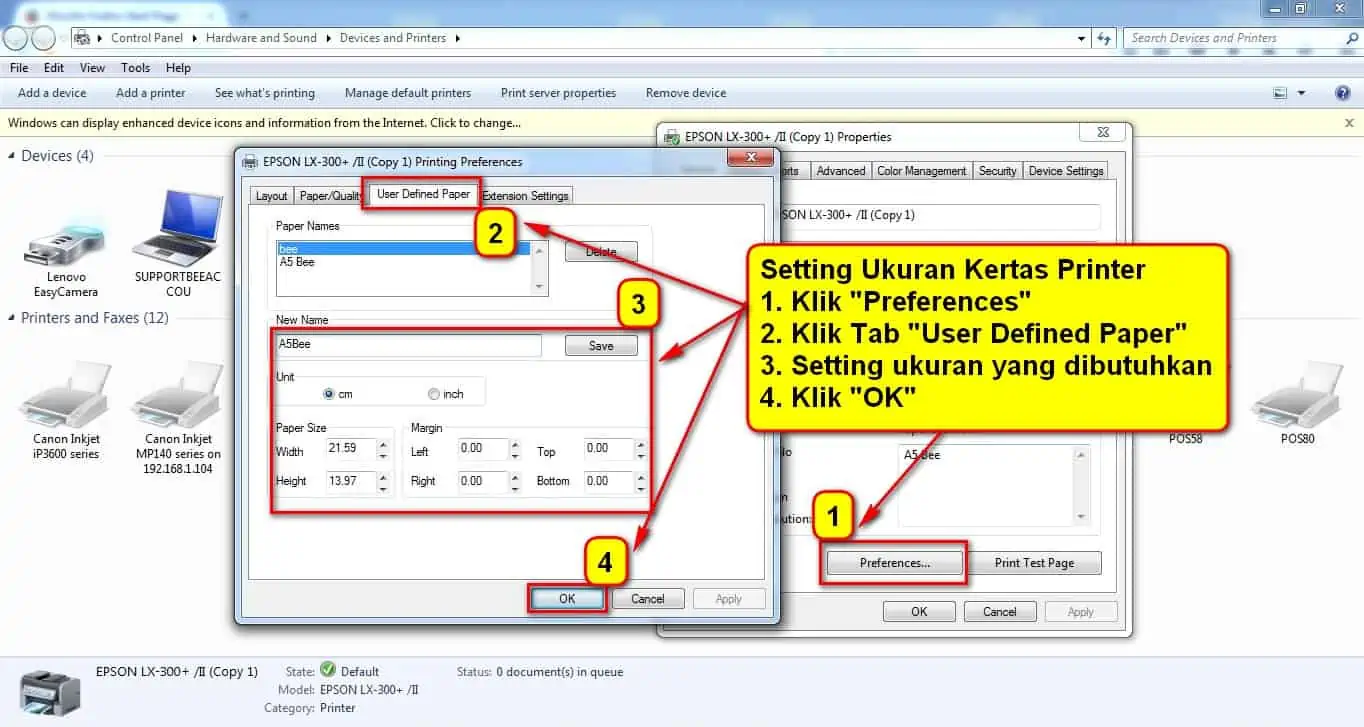Select the POS58 printer icon
Image resolution: width=1364 pixels, height=727 pixels.
click(1185, 438)
